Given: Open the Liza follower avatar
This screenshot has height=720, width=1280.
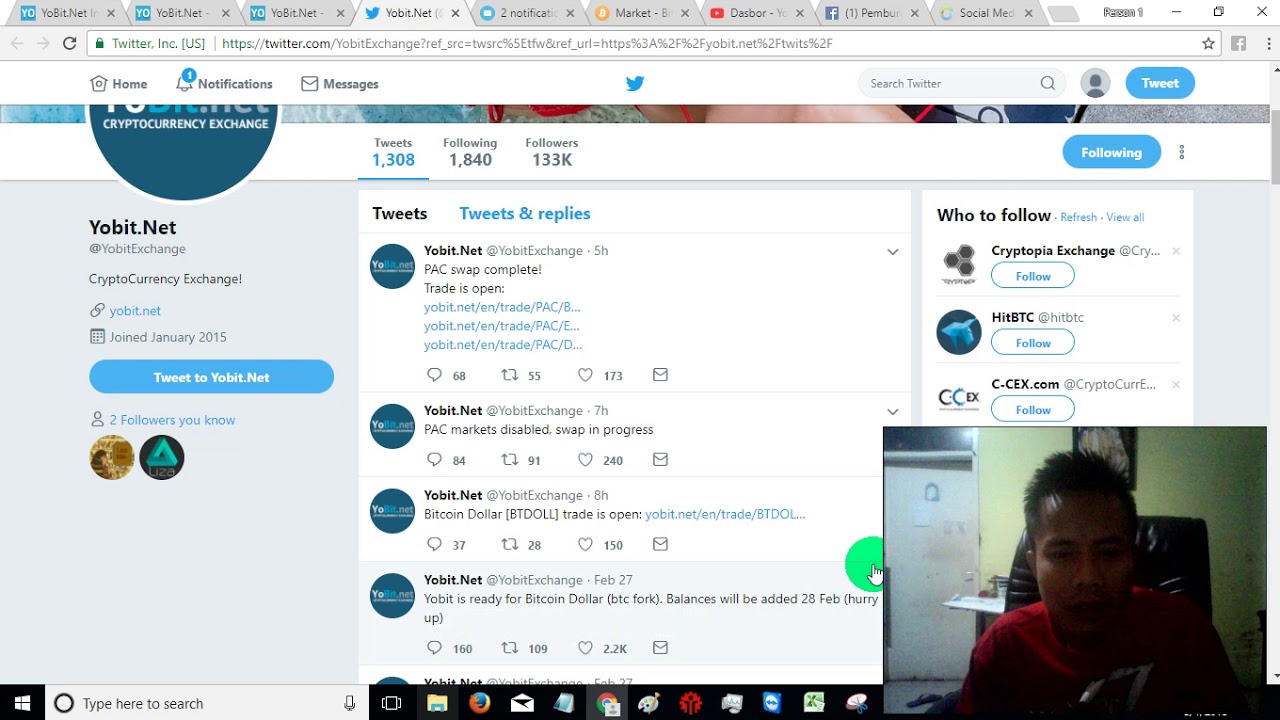Looking at the screenshot, I should (162, 457).
